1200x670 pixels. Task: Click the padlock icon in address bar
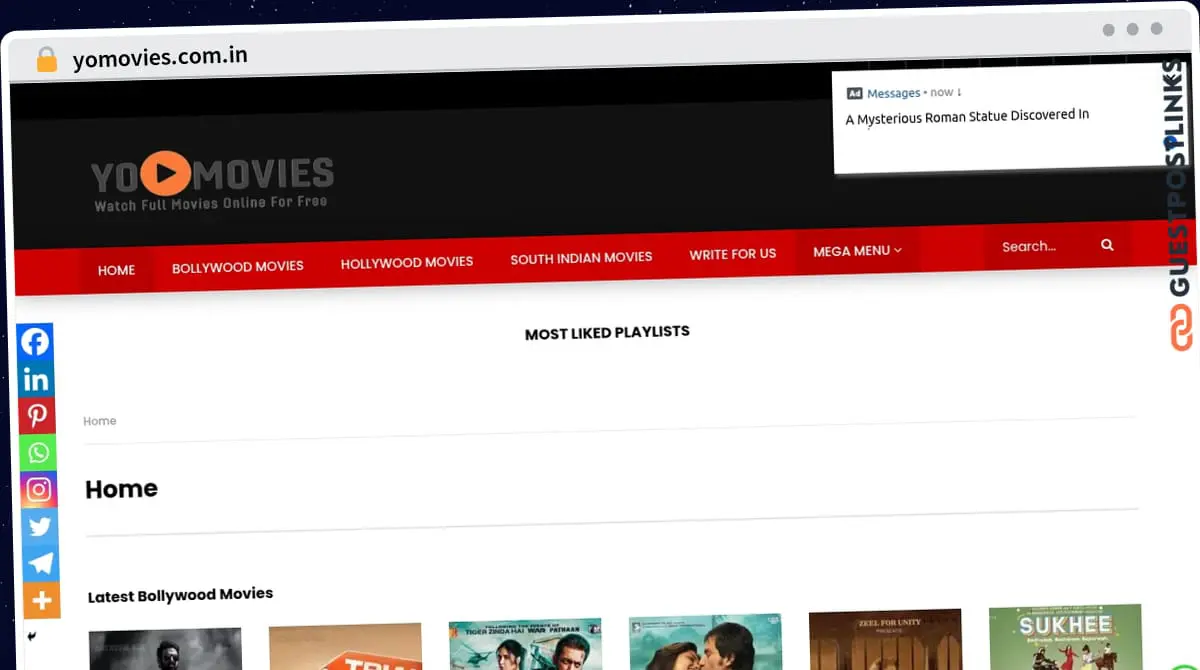click(x=46, y=60)
